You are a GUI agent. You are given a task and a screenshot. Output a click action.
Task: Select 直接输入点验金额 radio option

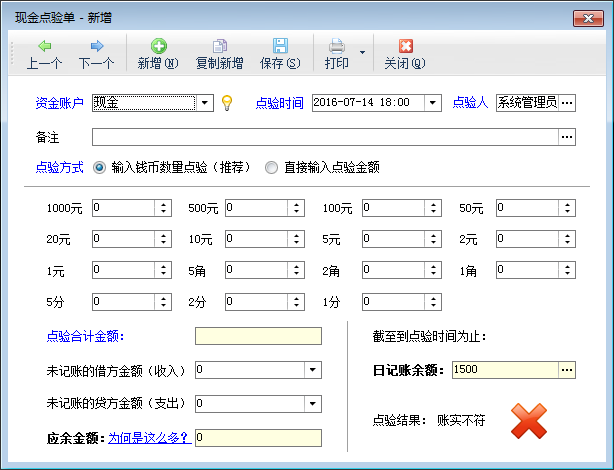[x=271, y=168]
